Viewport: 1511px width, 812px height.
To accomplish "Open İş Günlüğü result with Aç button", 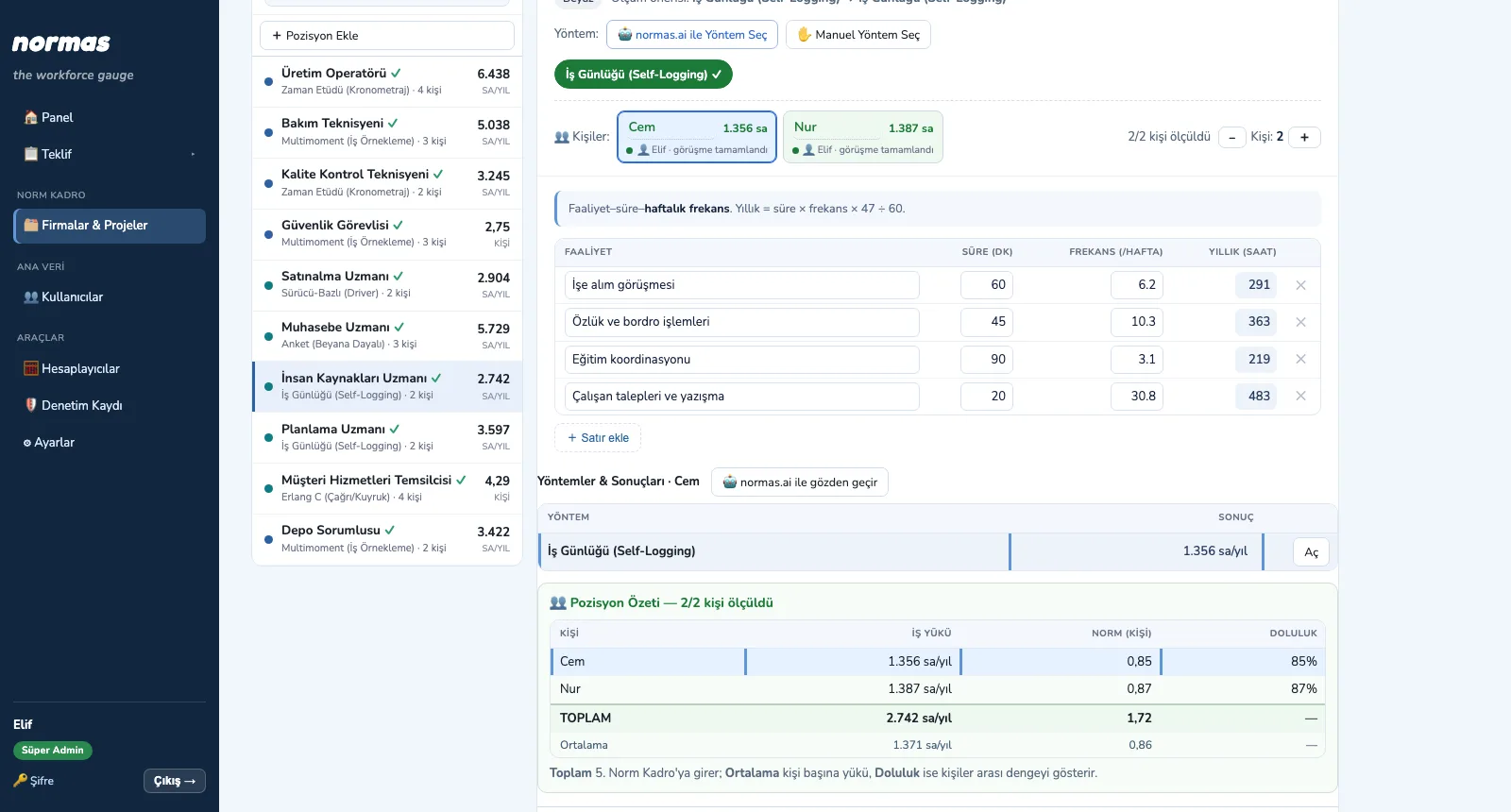I will click(1311, 552).
